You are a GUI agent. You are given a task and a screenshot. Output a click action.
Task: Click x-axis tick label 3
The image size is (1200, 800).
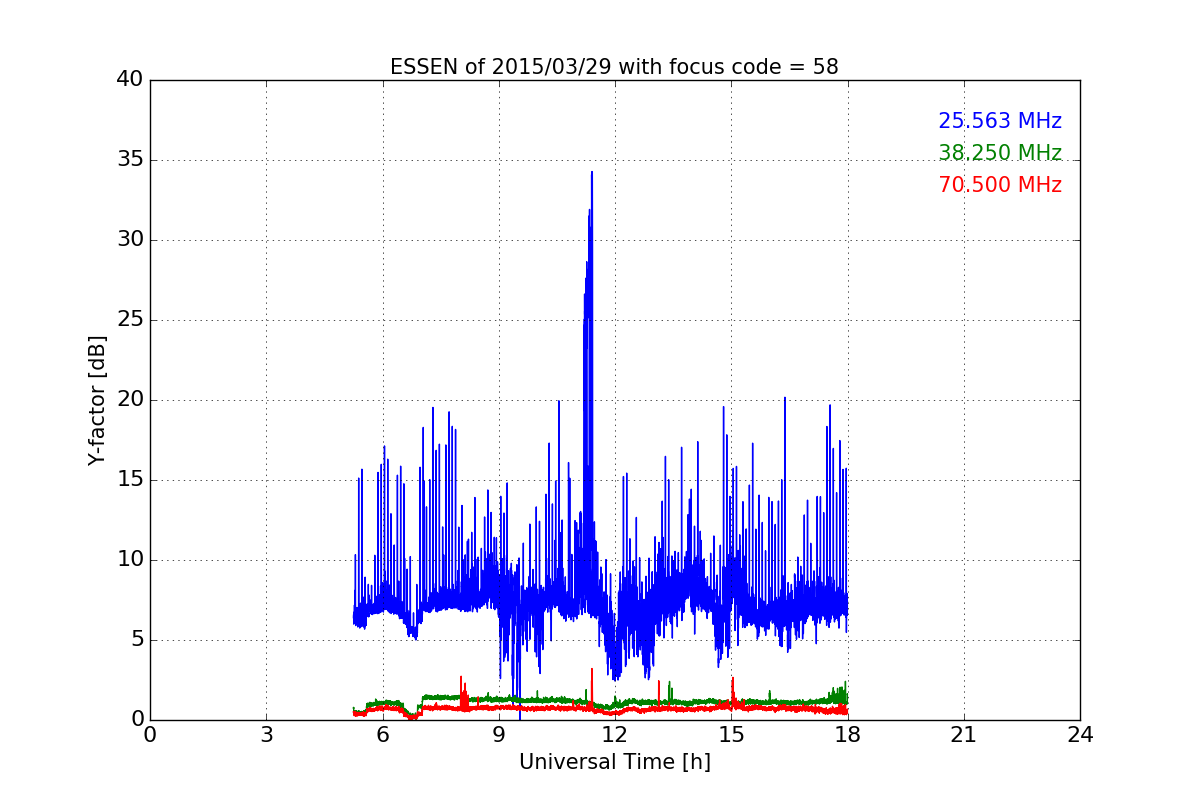(266, 734)
